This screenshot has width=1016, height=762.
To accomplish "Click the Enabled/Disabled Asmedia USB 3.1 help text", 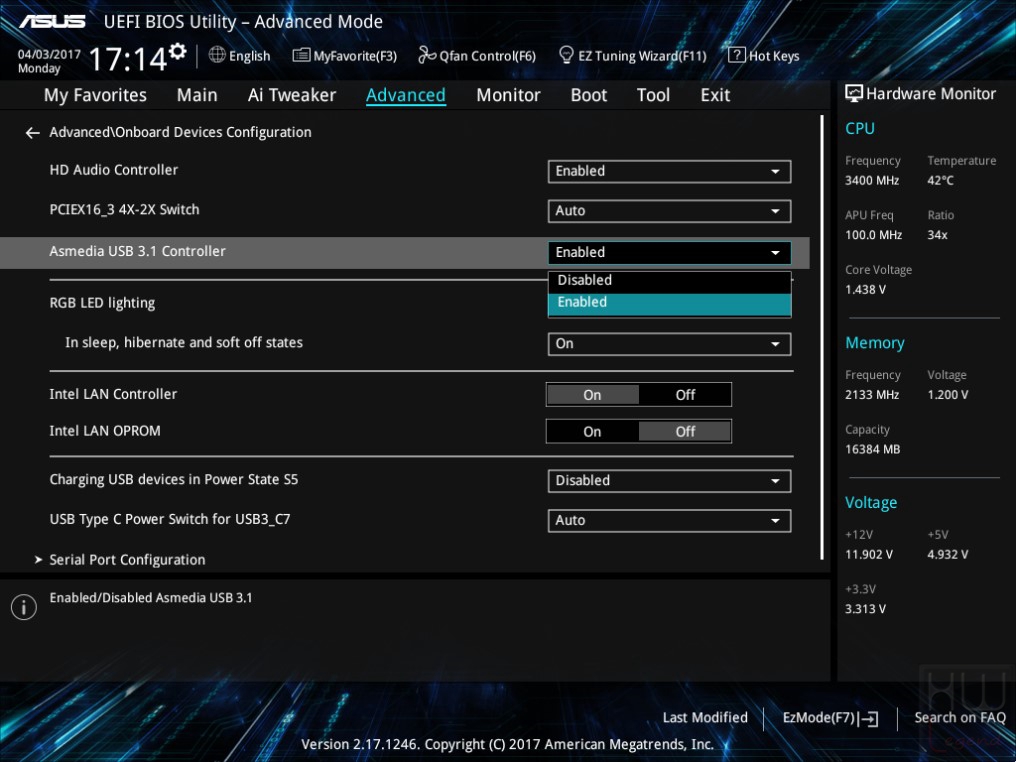I will 151,598.
